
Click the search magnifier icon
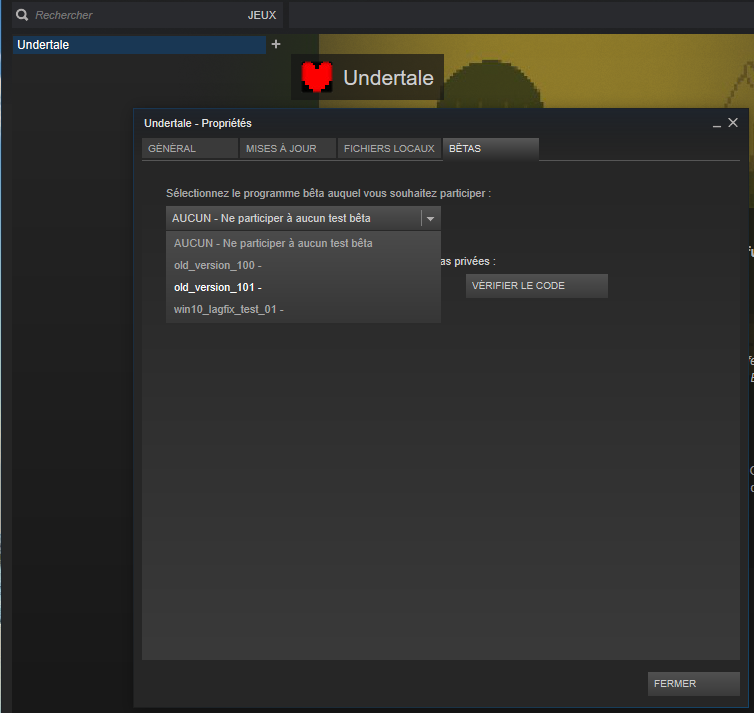(22, 15)
